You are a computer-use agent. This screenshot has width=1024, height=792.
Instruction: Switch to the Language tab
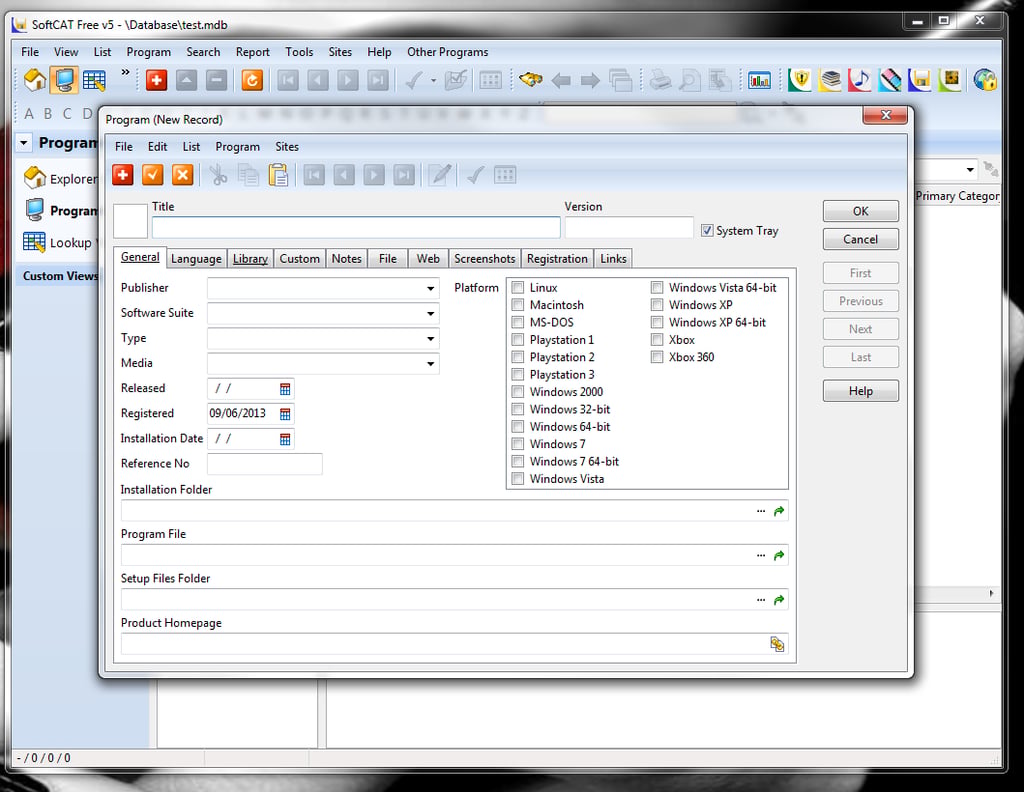[x=196, y=259]
